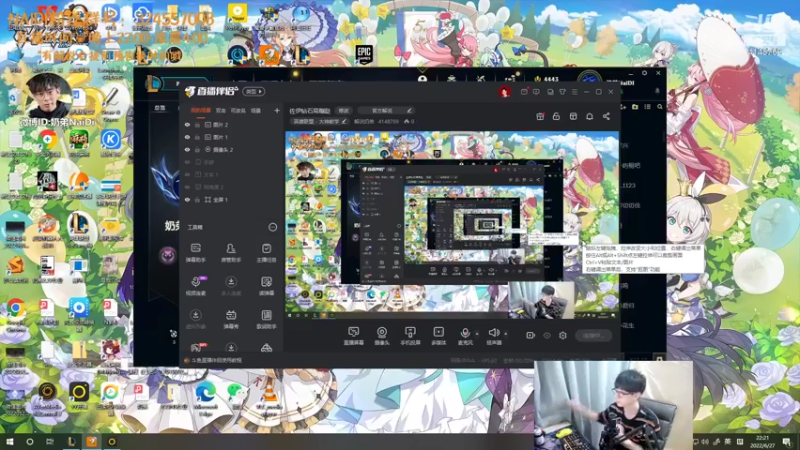The image size is (800, 450).
Task: Open the 歌词助手 tool in the toolbox
Action: tap(266, 319)
